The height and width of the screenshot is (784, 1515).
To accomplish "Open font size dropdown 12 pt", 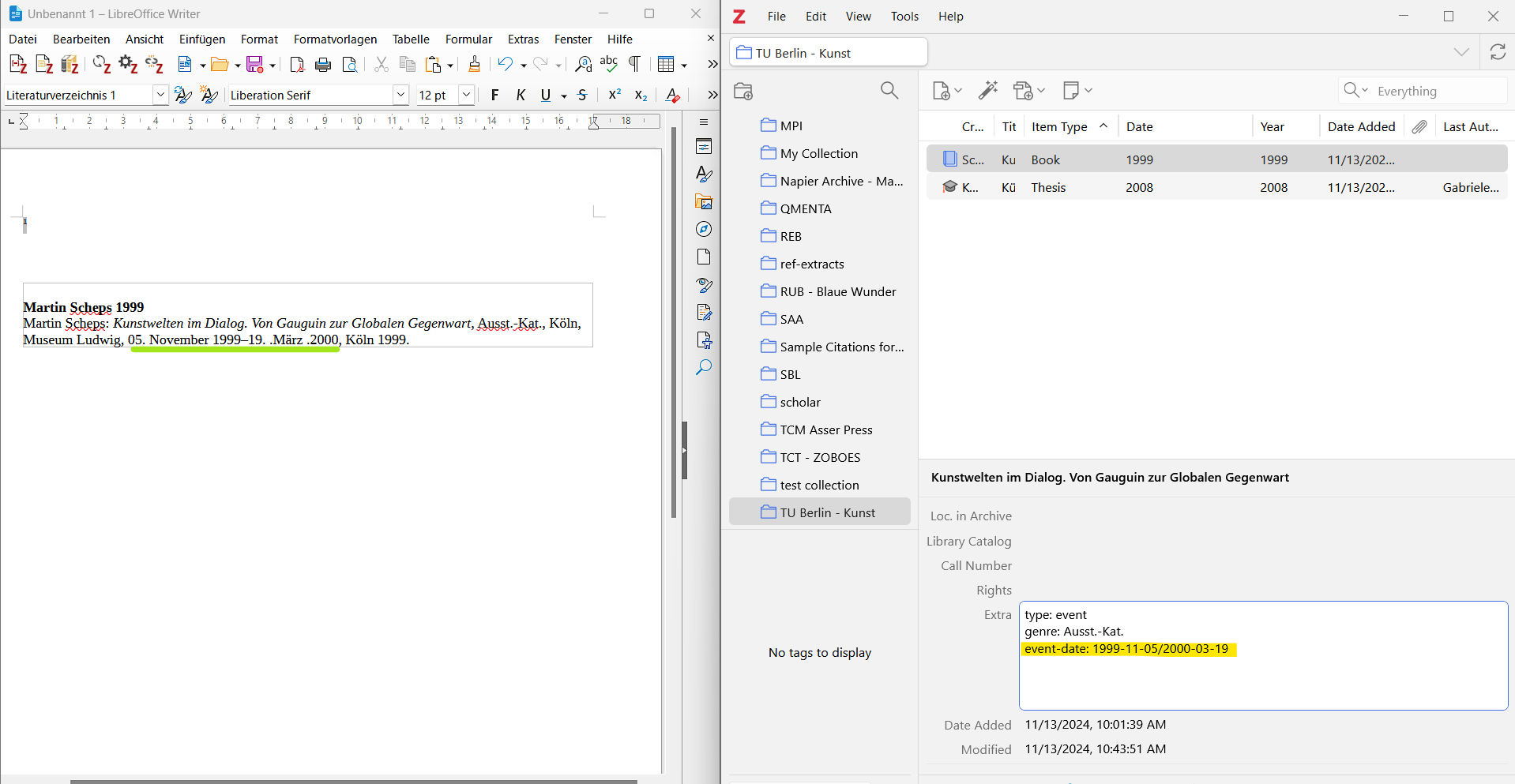I will [467, 95].
